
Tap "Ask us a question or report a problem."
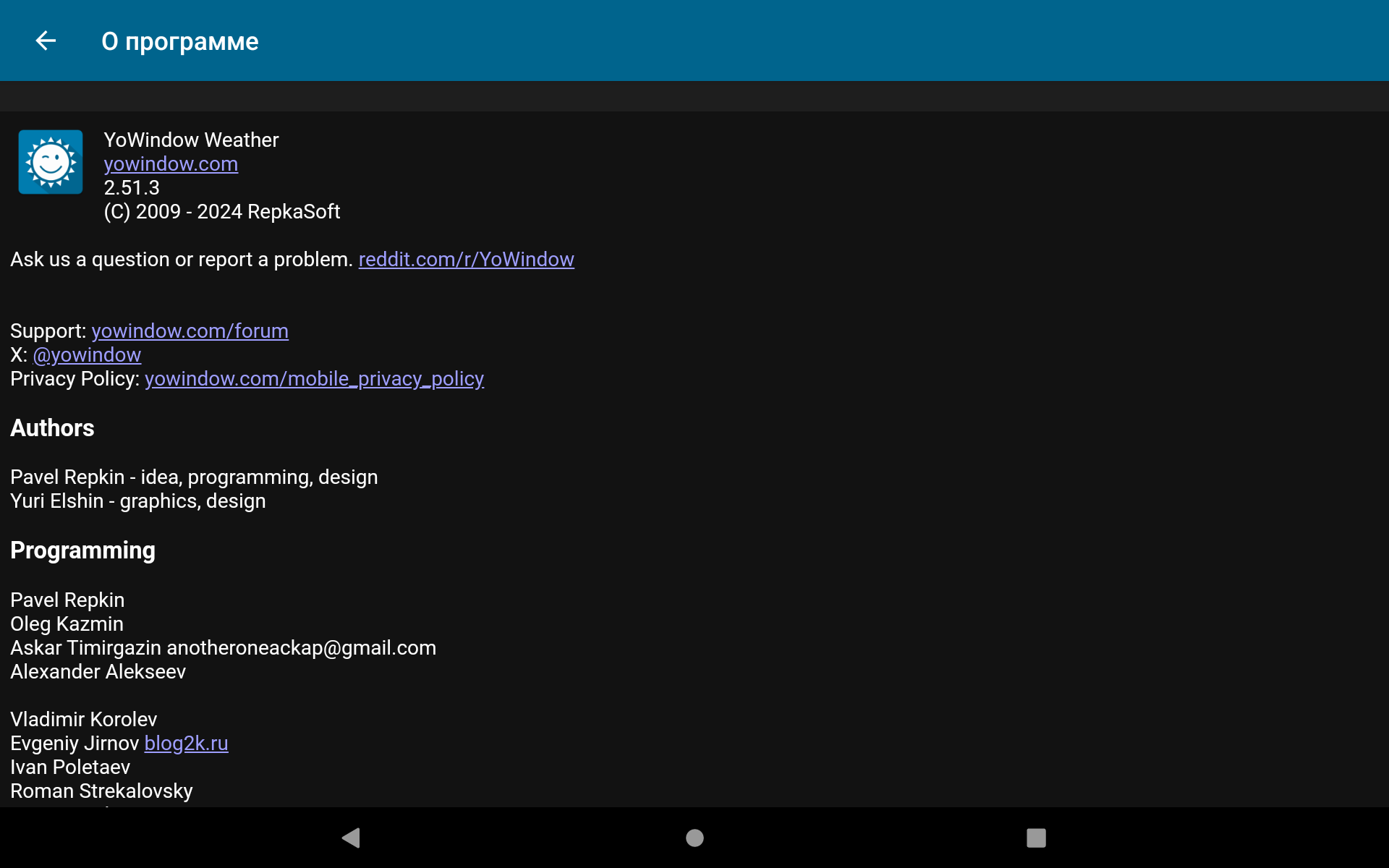(x=182, y=260)
